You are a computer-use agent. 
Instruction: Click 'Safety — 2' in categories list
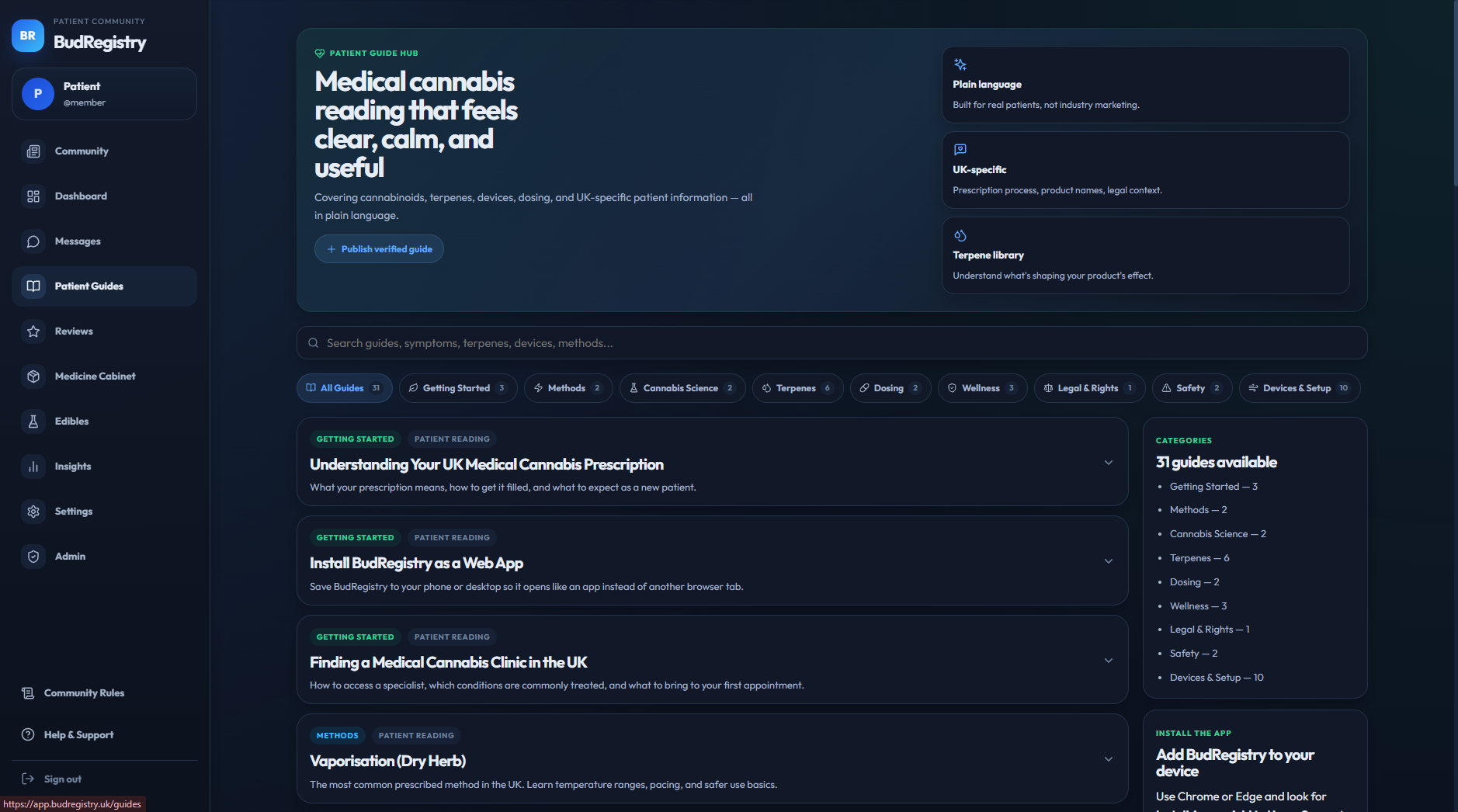tap(1193, 654)
